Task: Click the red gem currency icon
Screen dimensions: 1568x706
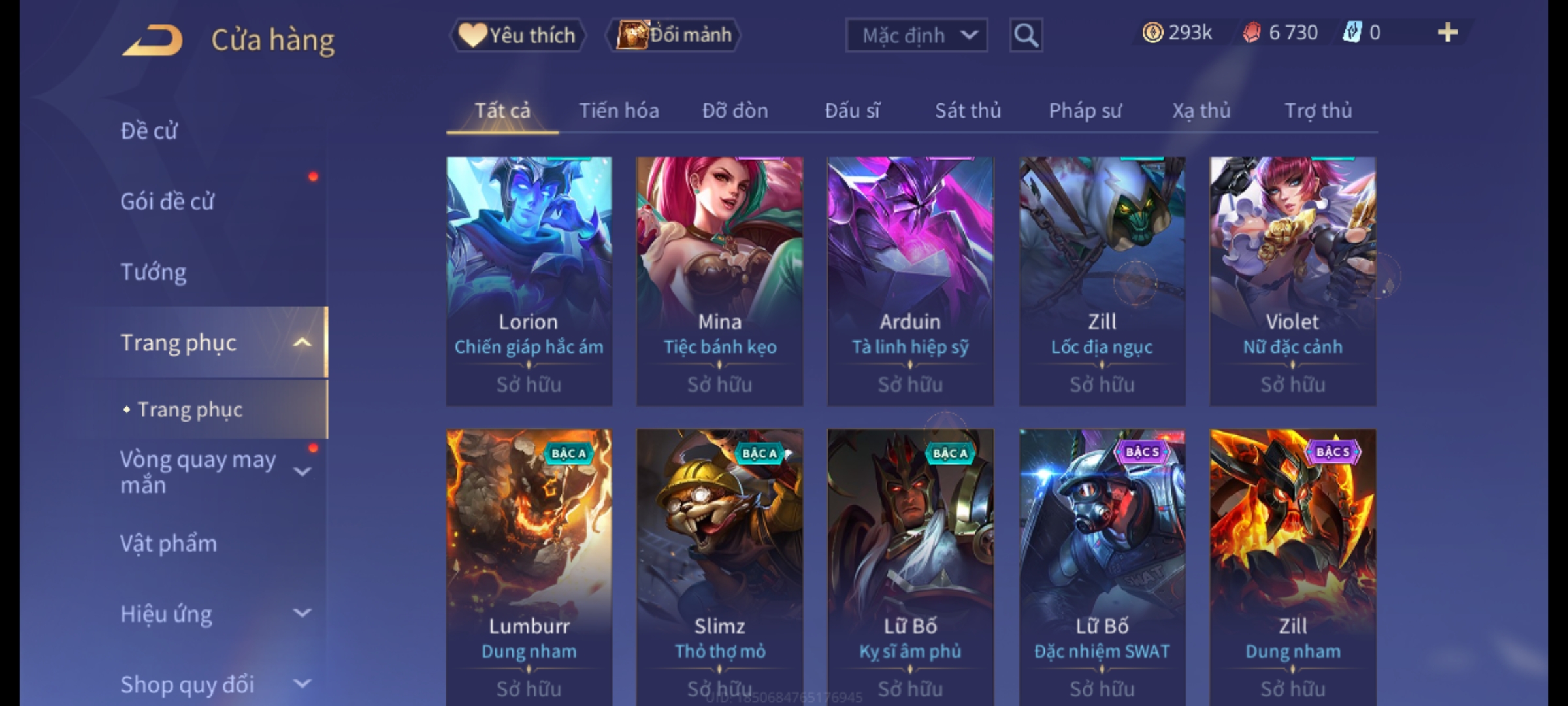Action: pos(1251,33)
